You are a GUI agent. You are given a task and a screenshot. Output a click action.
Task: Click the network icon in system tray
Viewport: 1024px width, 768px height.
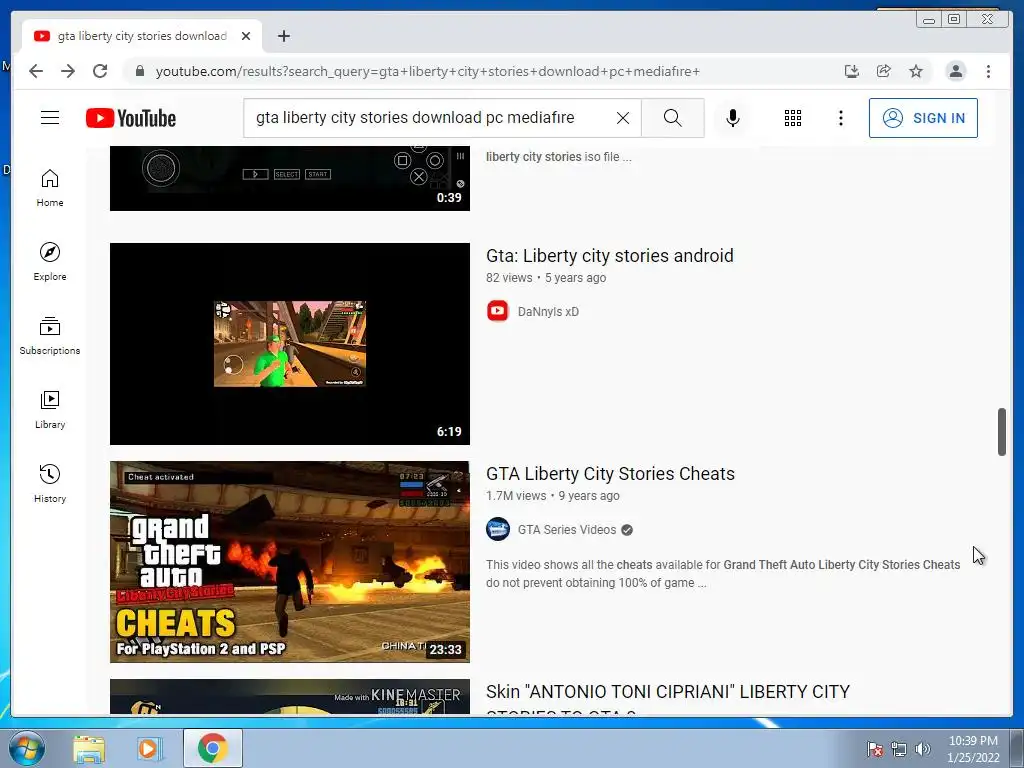pyautogui.click(x=899, y=749)
